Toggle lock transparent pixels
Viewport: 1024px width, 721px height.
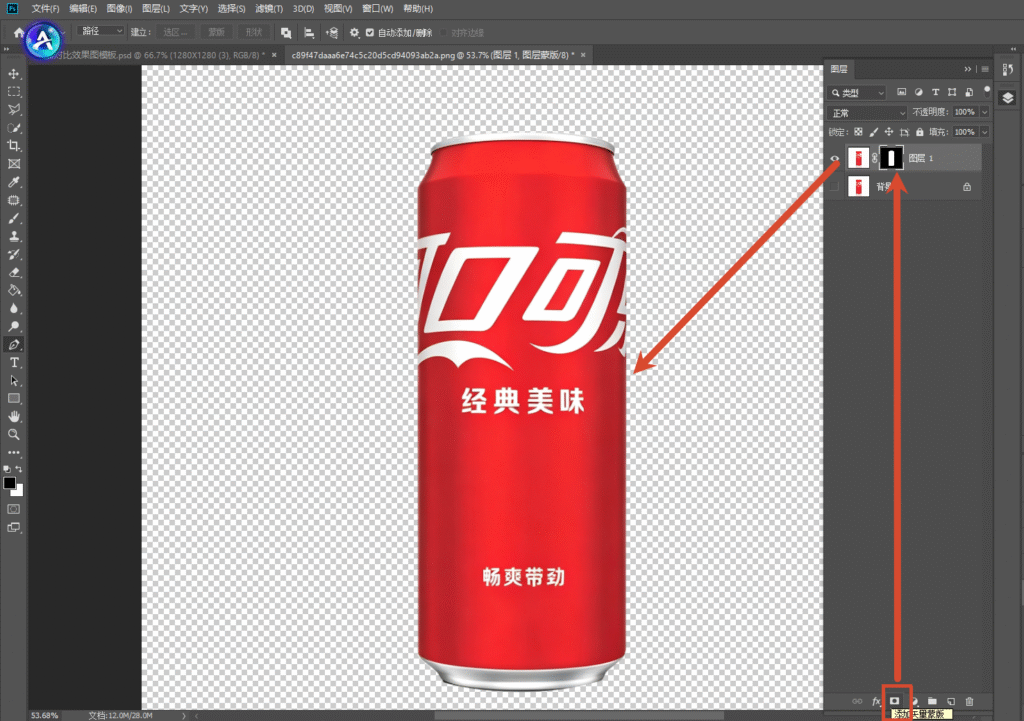pos(858,132)
